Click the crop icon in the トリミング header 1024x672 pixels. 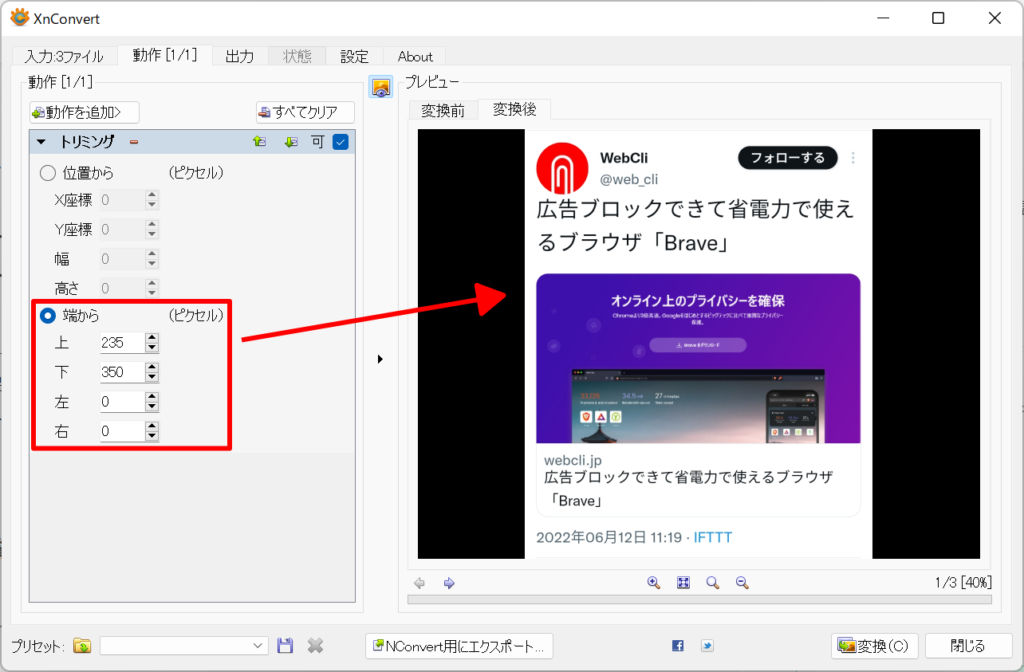319,141
